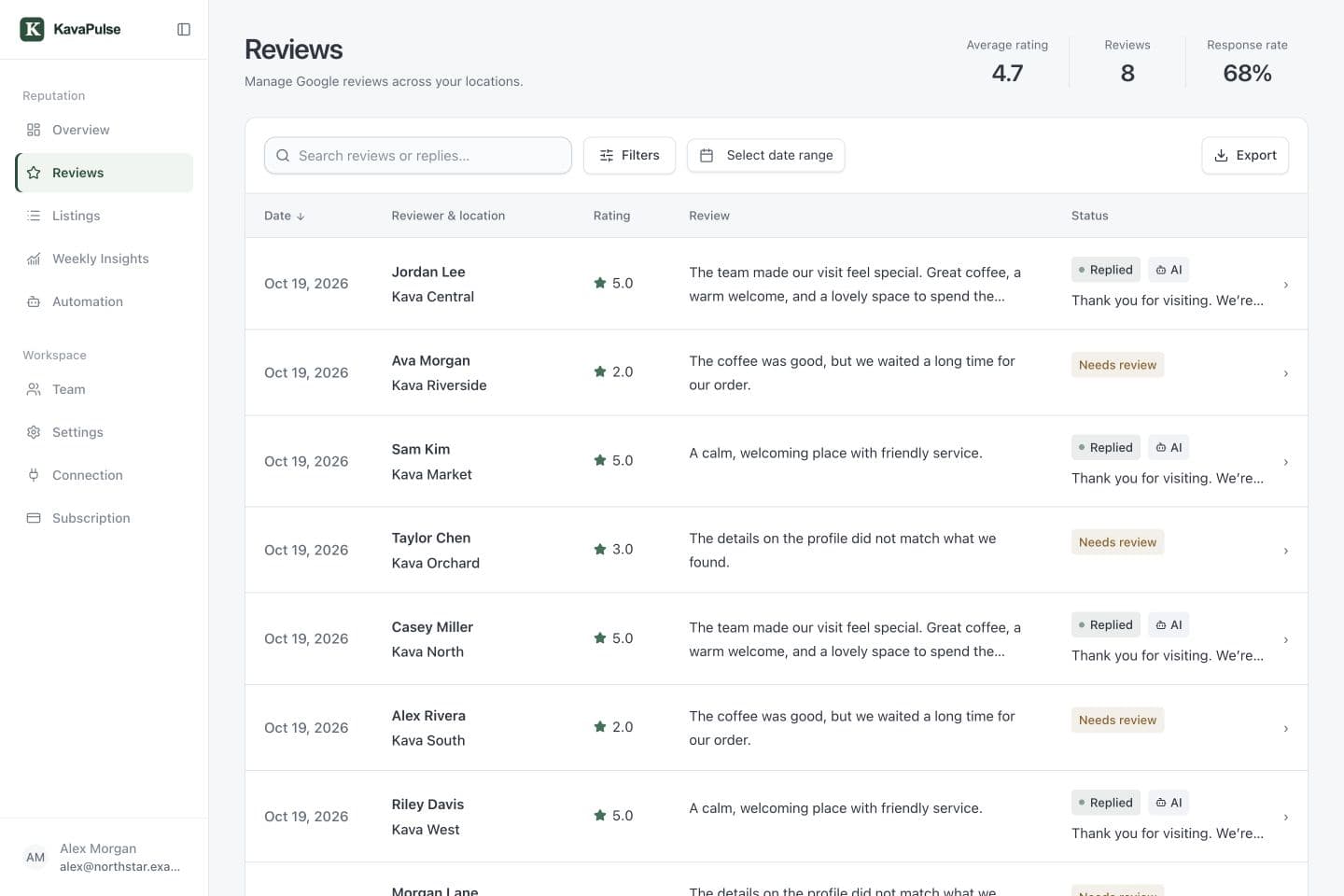Click the AI badge on Riley Davis's row
The image size is (1344, 896).
pyautogui.click(x=1169, y=803)
